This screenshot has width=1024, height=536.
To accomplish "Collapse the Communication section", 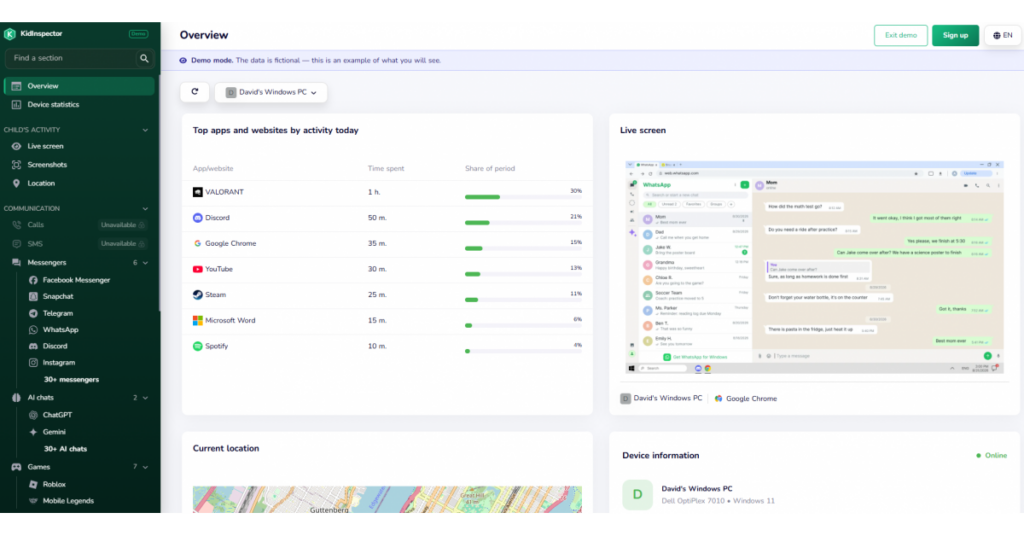I will click(x=145, y=209).
